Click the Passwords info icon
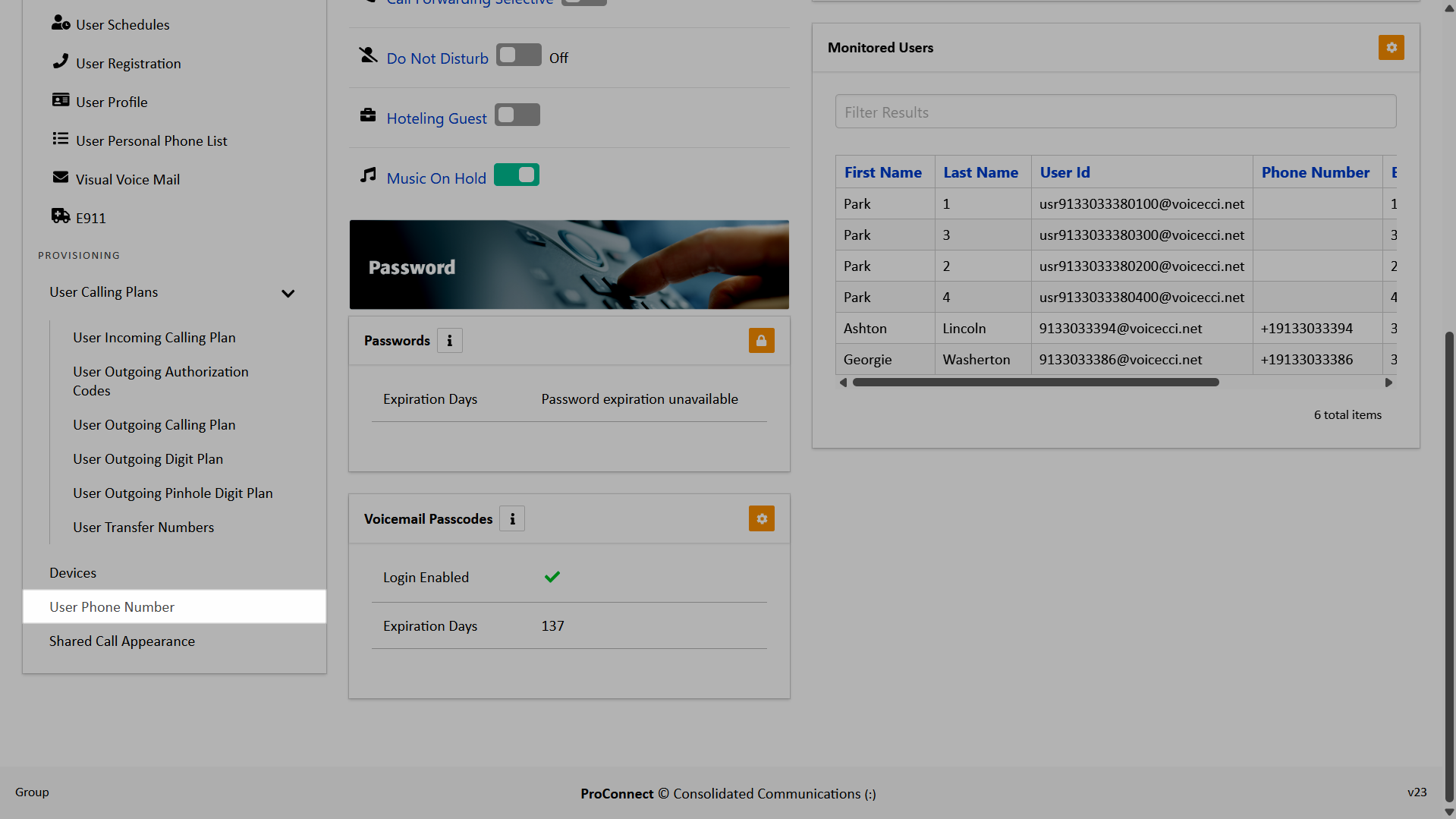1456x819 pixels. coord(450,341)
